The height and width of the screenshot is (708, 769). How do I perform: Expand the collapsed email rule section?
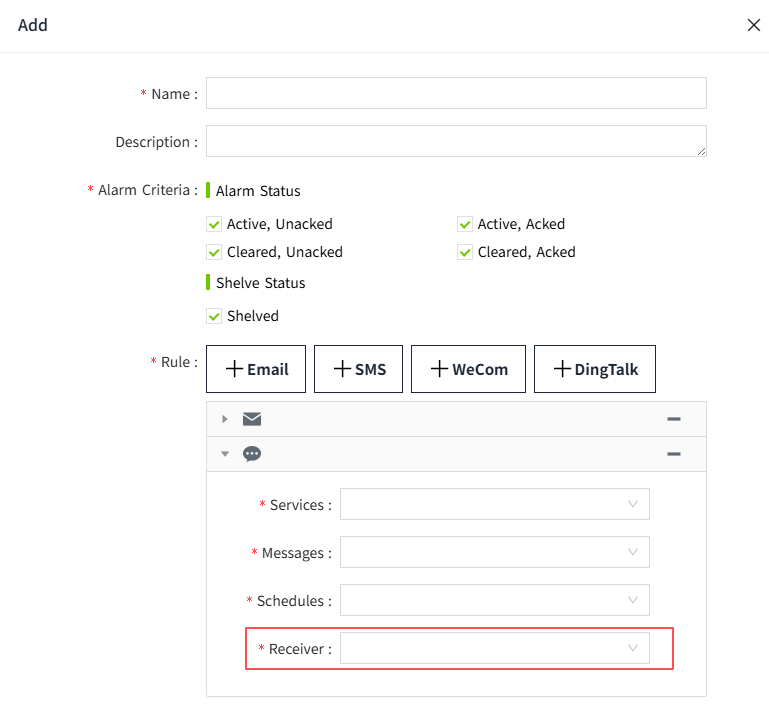[x=225, y=419]
